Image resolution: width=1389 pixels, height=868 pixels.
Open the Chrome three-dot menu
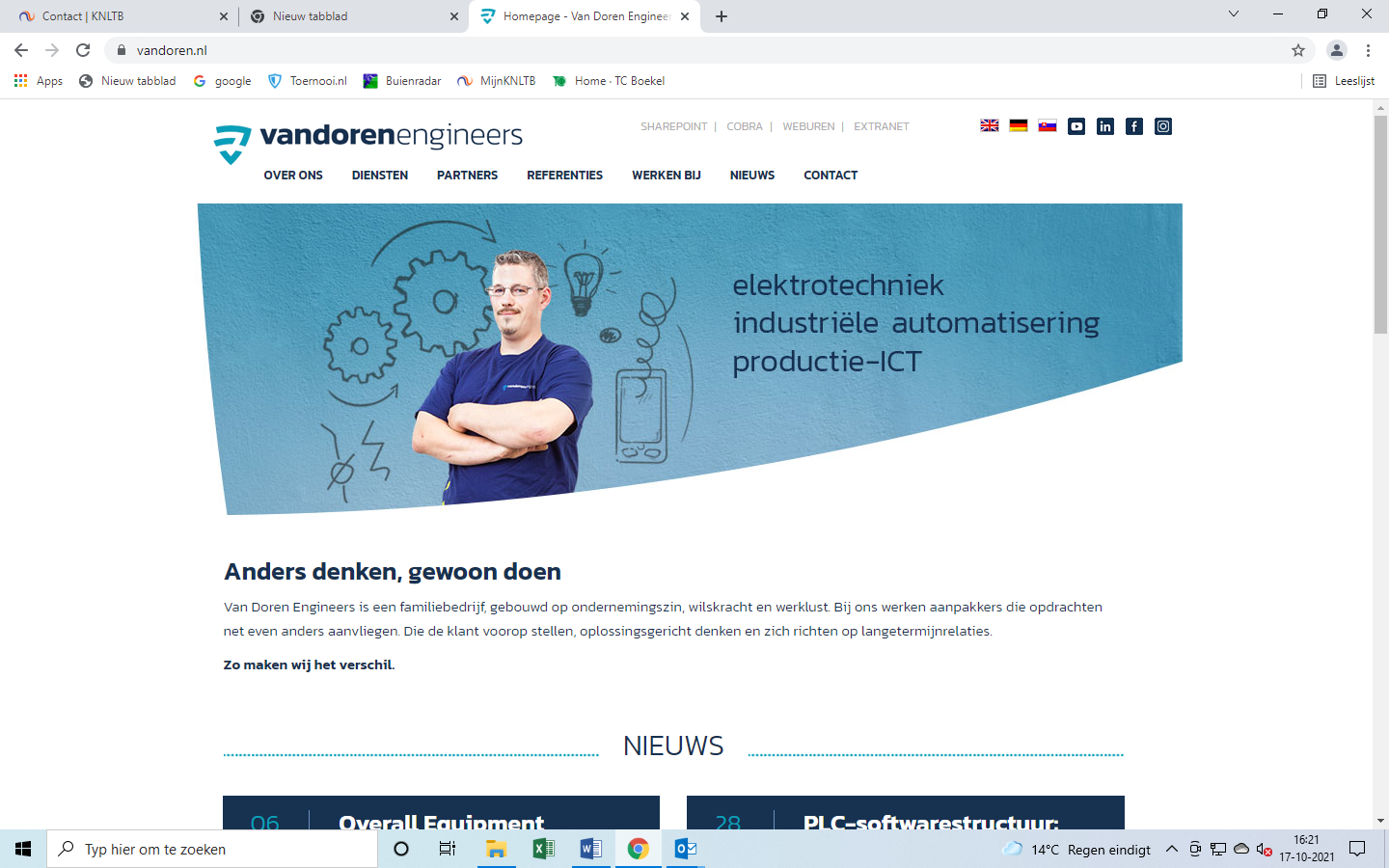[1368, 50]
